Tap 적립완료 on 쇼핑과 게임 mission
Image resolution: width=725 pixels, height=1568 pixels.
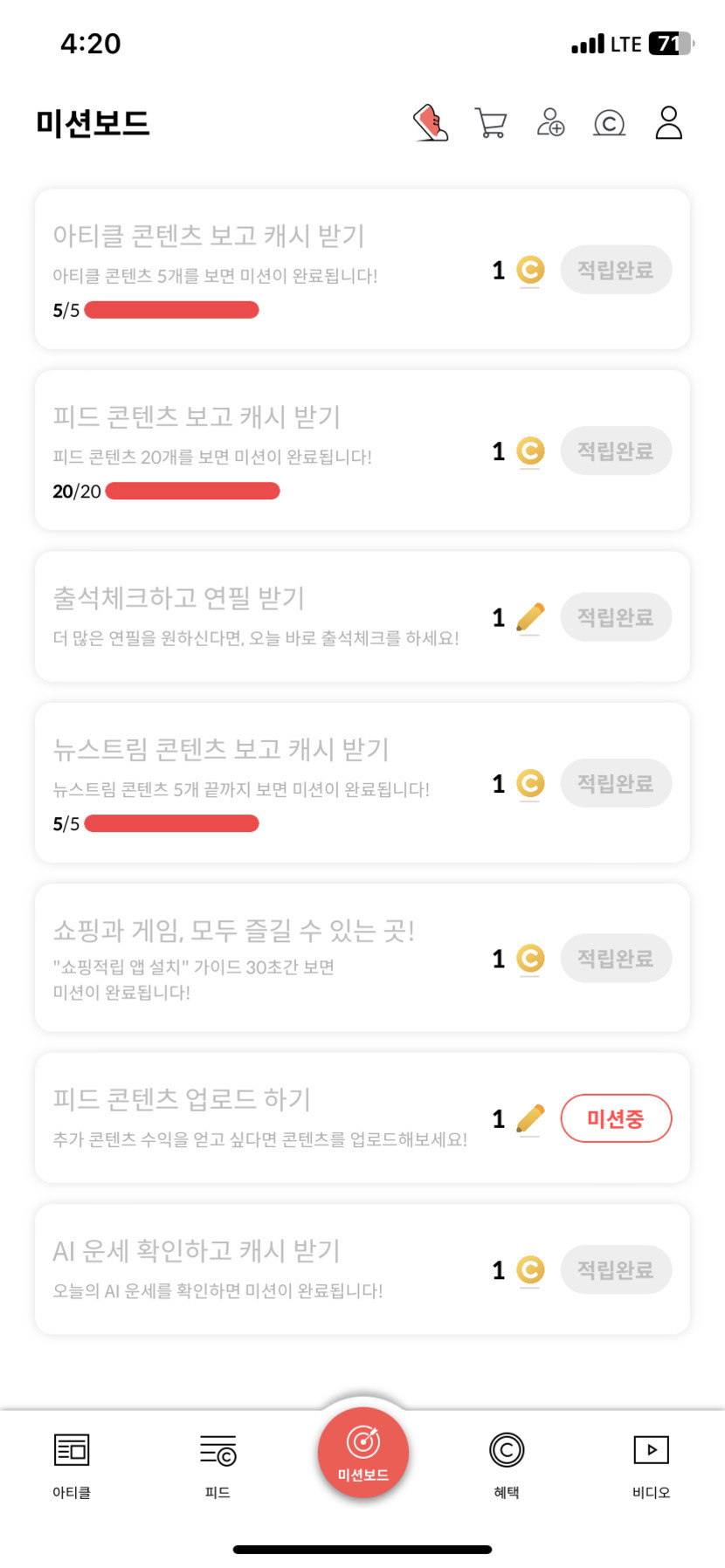616,959
